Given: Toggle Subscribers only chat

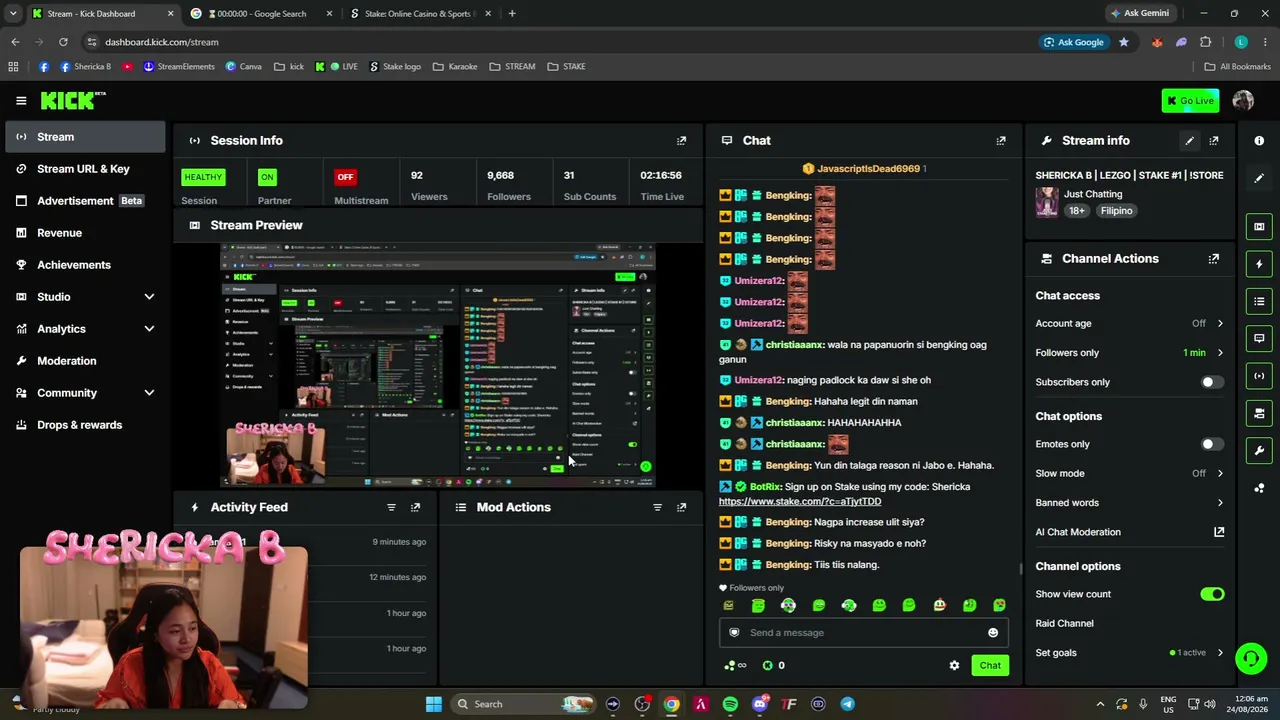Looking at the screenshot, I should [x=1212, y=382].
